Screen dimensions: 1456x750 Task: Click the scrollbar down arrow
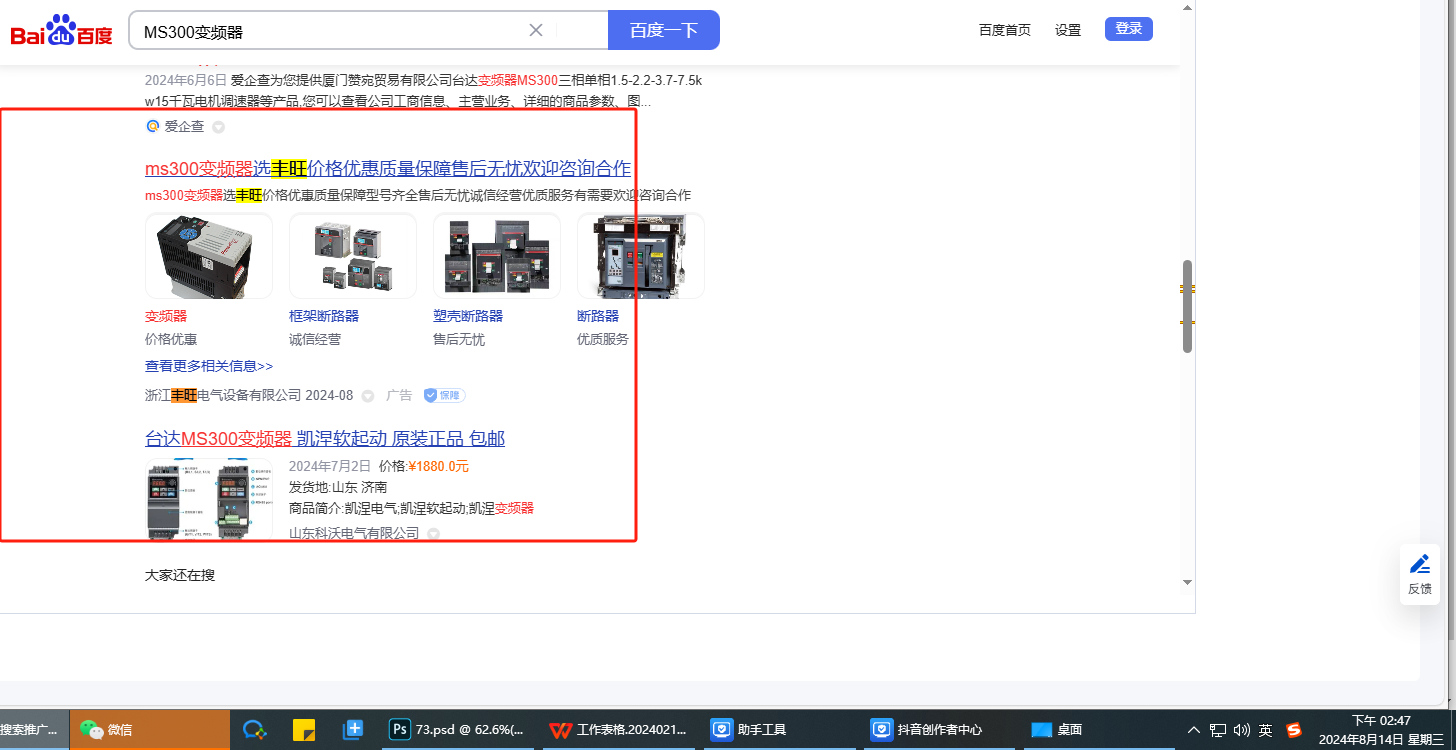1188,582
